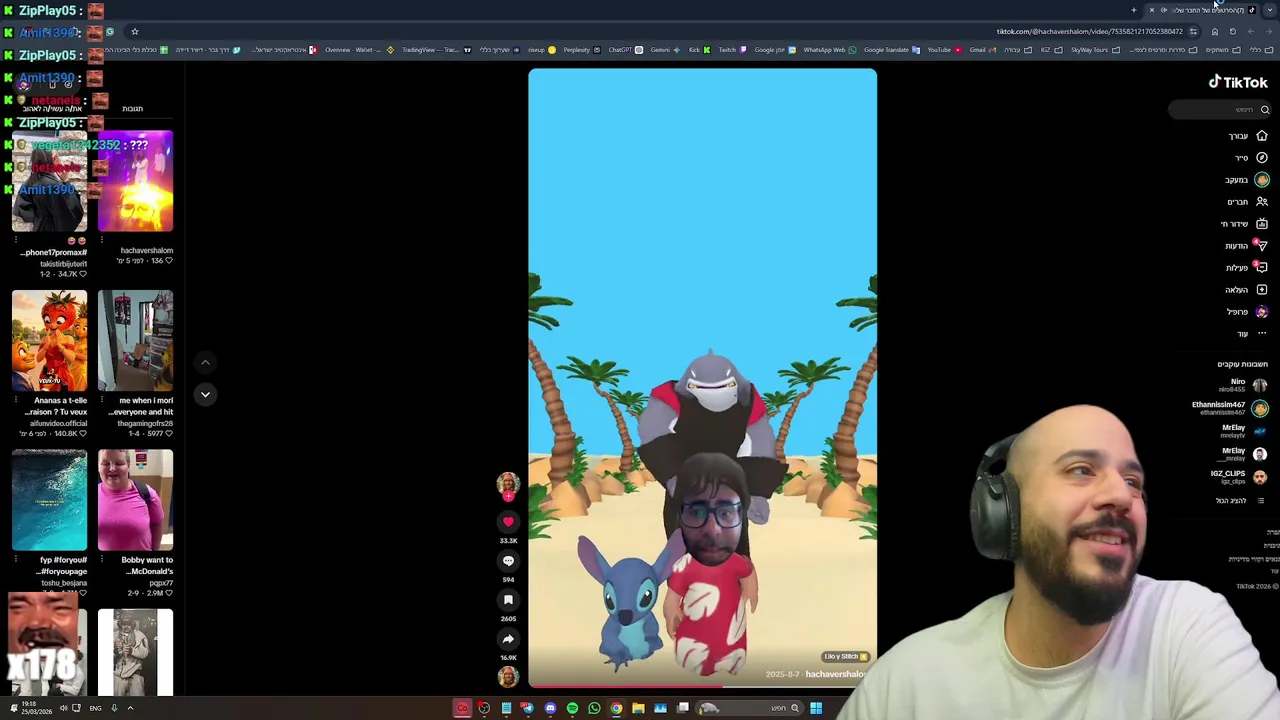
Task: Seek on the red video progress bar
Action: pos(702,686)
